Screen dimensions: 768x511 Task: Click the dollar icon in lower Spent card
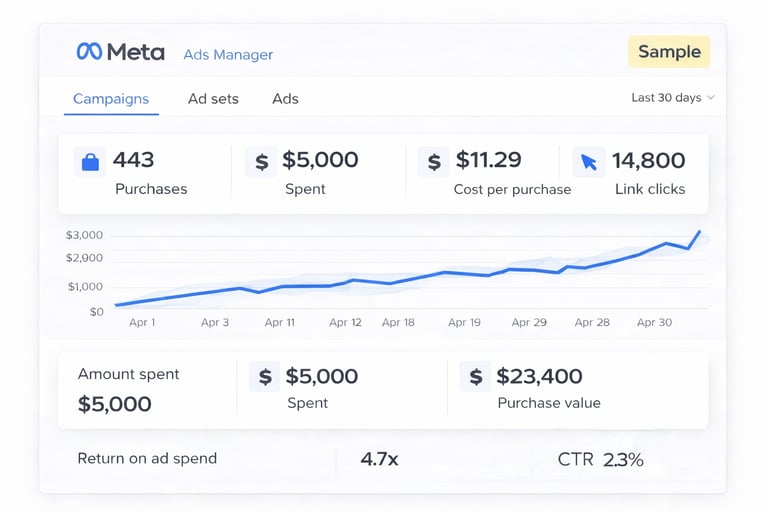(265, 377)
